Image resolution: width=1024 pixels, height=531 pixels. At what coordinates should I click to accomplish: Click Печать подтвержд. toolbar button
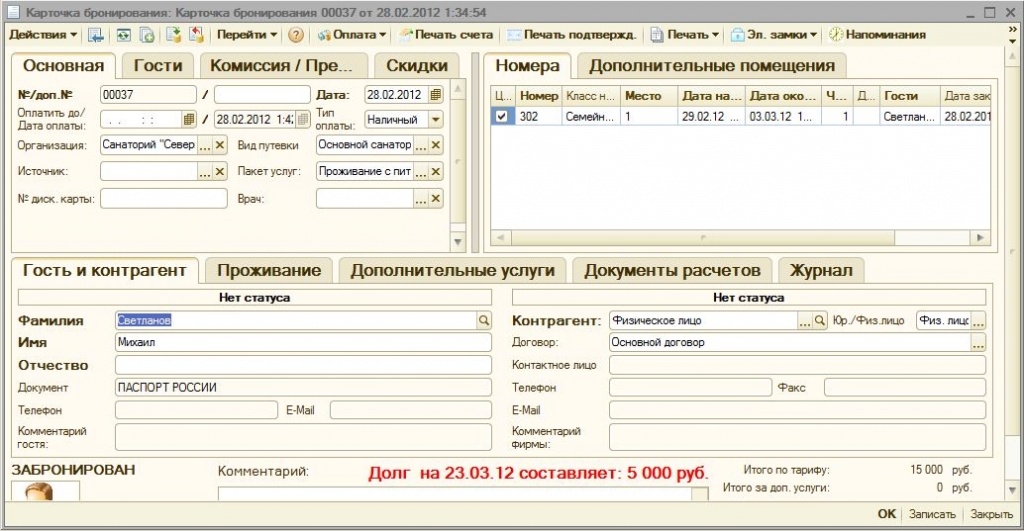tap(571, 35)
